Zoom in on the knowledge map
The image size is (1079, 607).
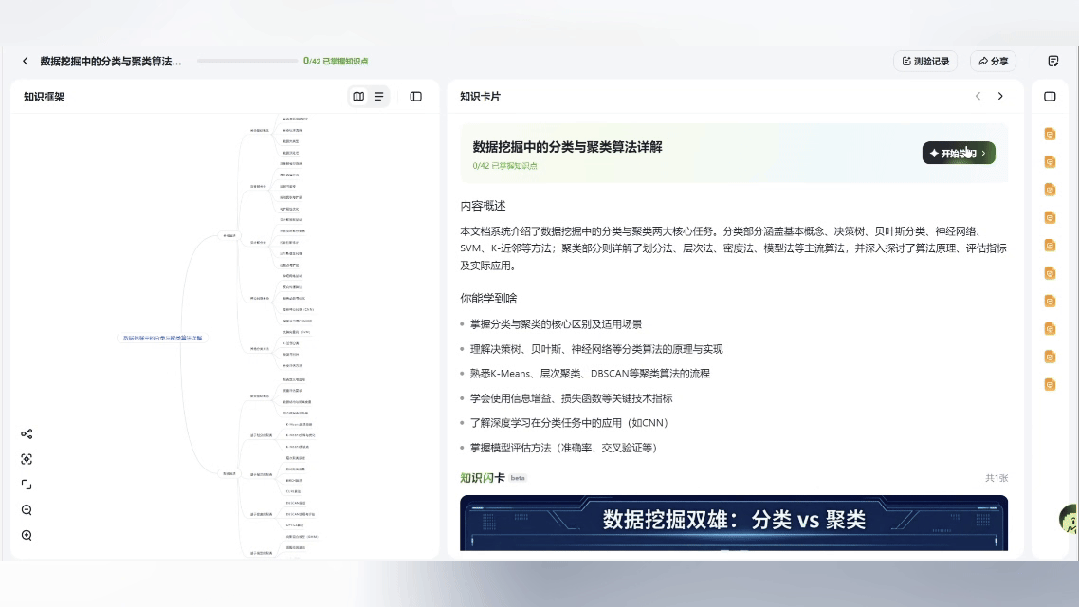click(x=26, y=535)
